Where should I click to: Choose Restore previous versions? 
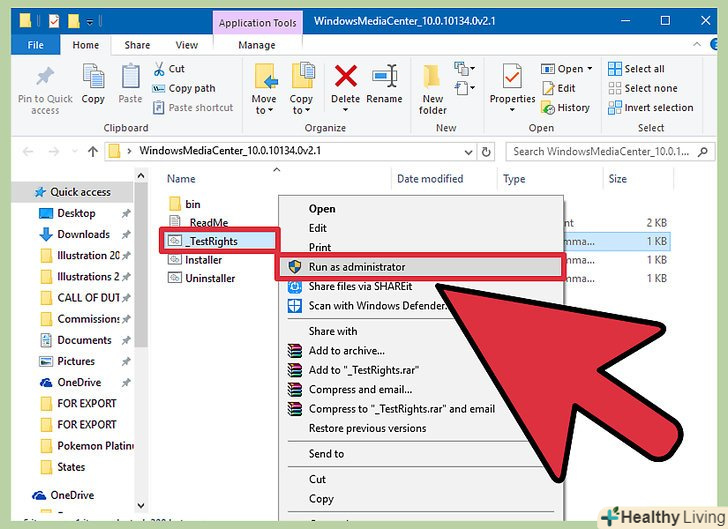[367, 428]
